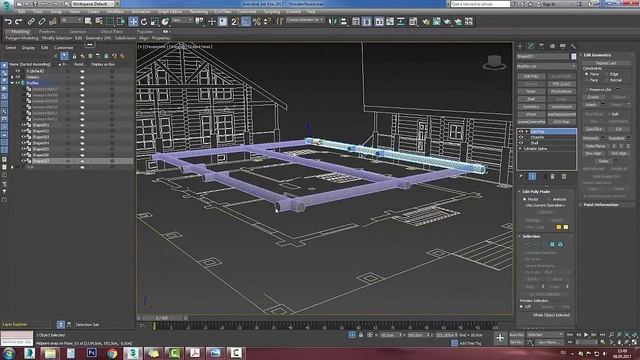The height and width of the screenshot is (360, 640).
Task: Activate the Select and Link tool
Action: coord(31,22)
